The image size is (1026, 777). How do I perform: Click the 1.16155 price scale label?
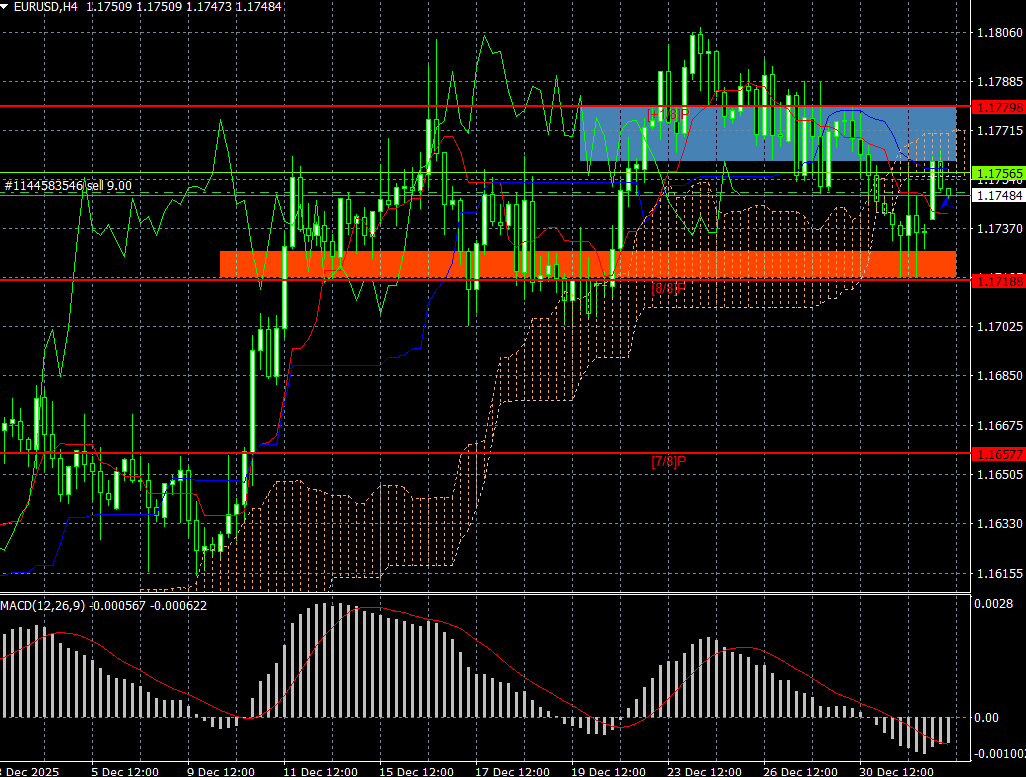pos(999,573)
